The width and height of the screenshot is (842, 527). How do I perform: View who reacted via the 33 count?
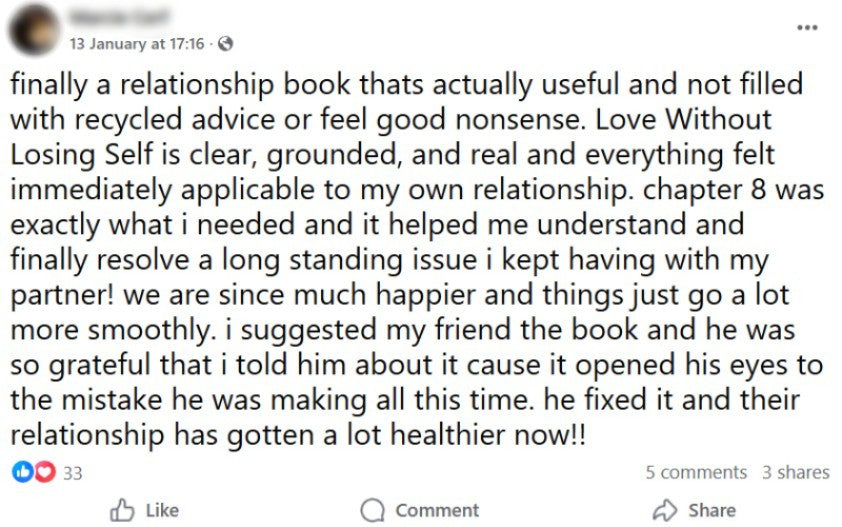(72, 472)
